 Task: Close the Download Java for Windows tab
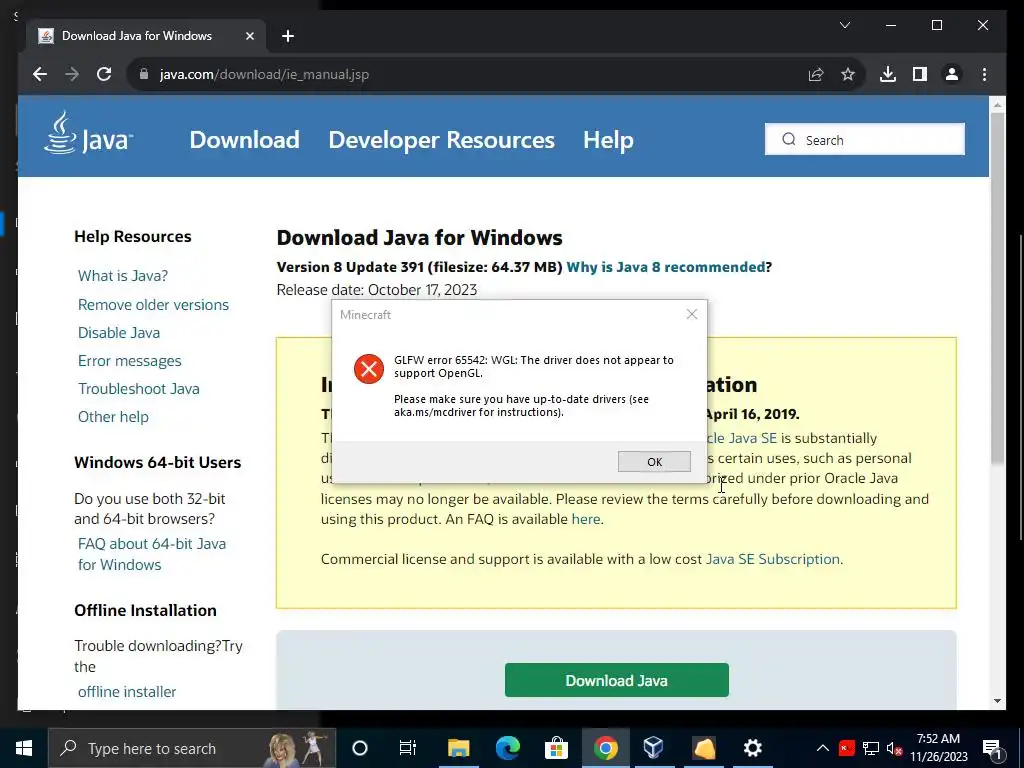pyautogui.click(x=249, y=36)
